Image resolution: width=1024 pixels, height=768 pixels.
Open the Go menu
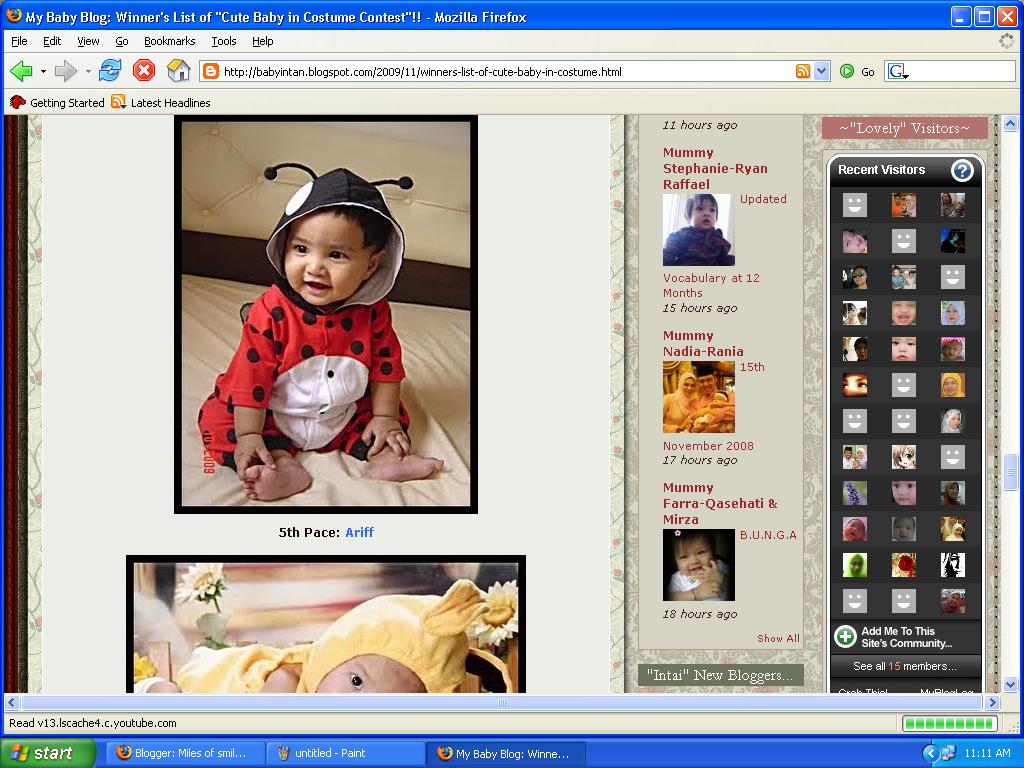(x=121, y=41)
